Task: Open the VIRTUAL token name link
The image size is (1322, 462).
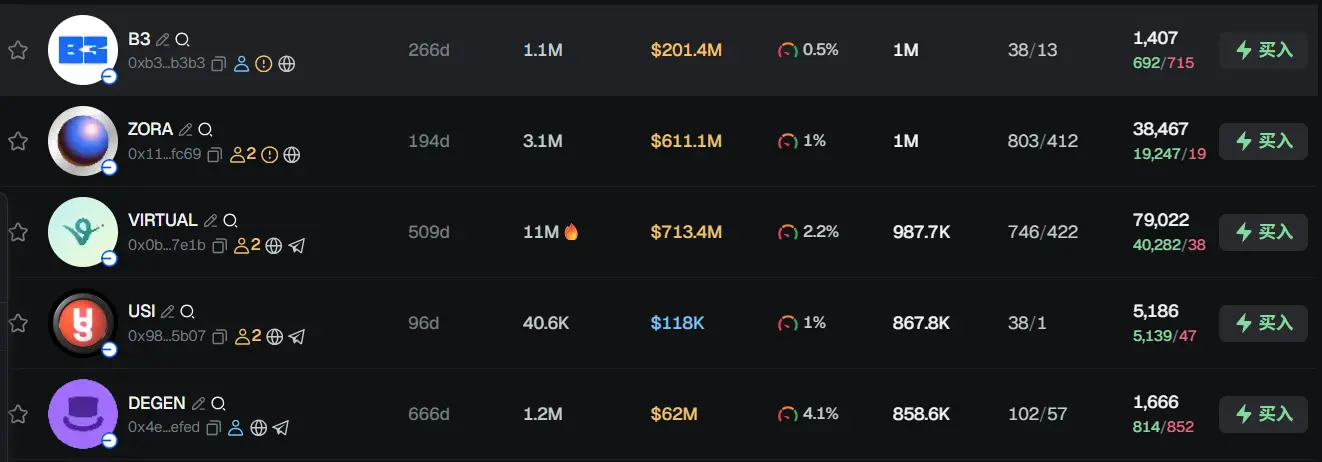Action: tap(164, 221)
